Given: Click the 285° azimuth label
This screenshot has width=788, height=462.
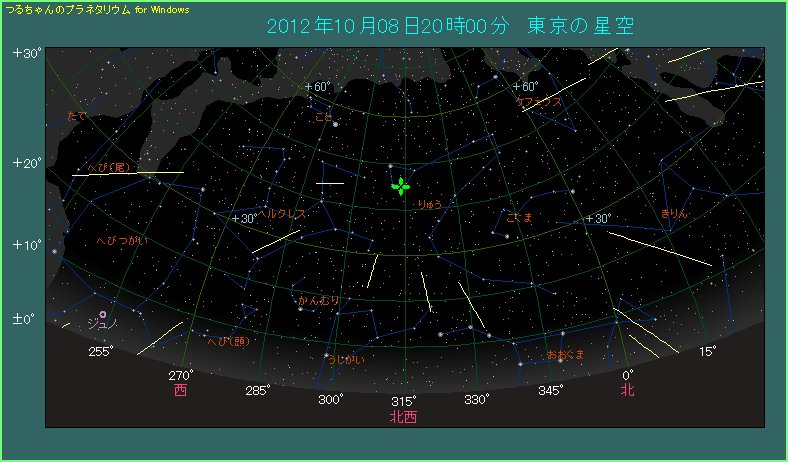Looking at the screenshot, I should click(x=258, y=390).
